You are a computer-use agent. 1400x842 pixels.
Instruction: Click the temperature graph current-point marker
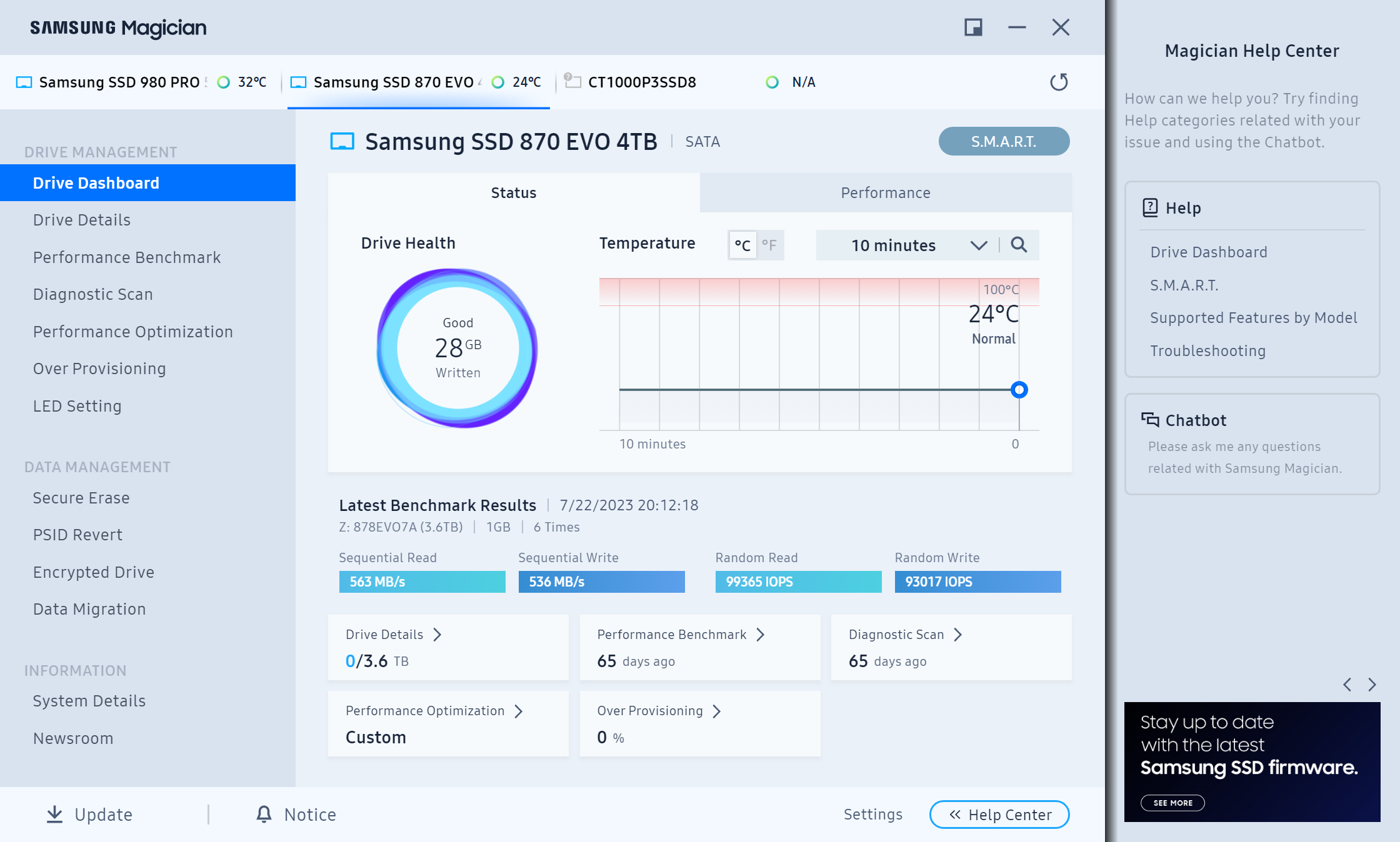[x=1019, y=390]
